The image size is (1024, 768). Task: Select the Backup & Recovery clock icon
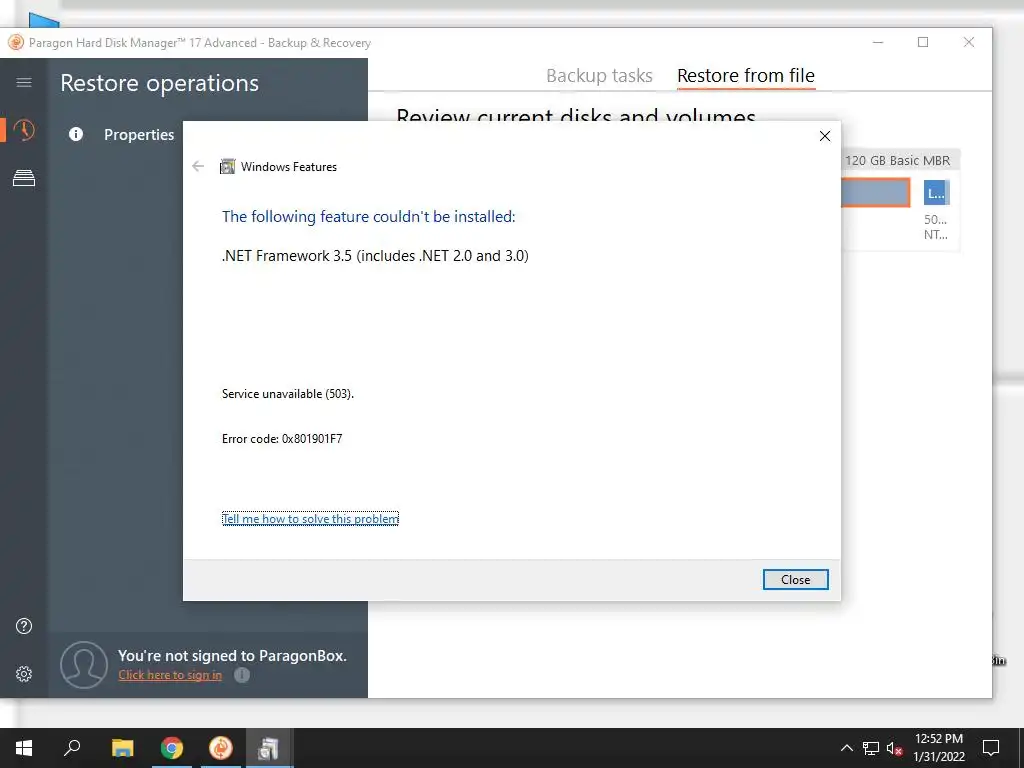(24, 130)
